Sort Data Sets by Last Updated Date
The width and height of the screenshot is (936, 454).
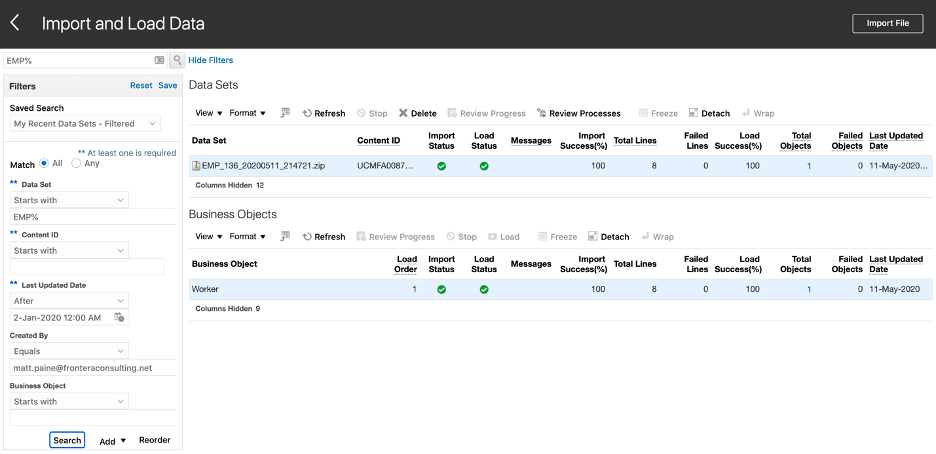point(896,141)
